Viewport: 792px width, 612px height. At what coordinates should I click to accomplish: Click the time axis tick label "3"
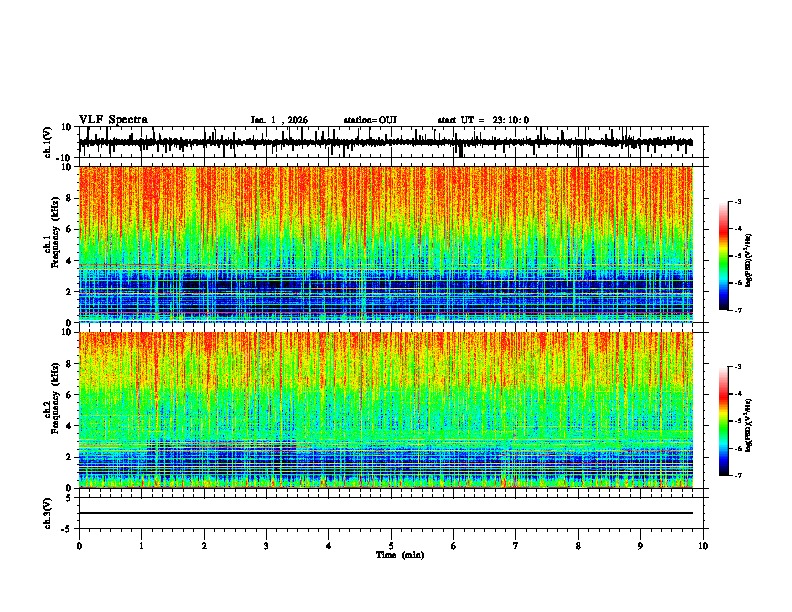pos(266,546)
